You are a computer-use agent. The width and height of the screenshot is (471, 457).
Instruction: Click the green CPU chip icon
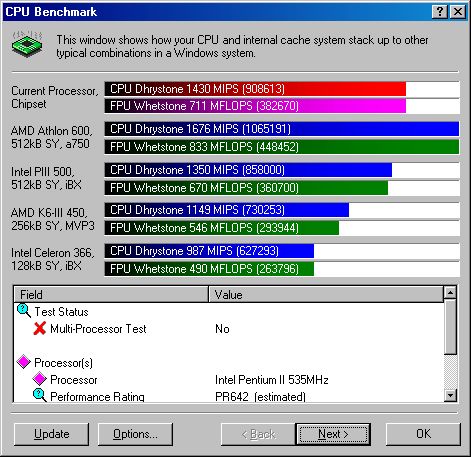(x=27, y=44)
